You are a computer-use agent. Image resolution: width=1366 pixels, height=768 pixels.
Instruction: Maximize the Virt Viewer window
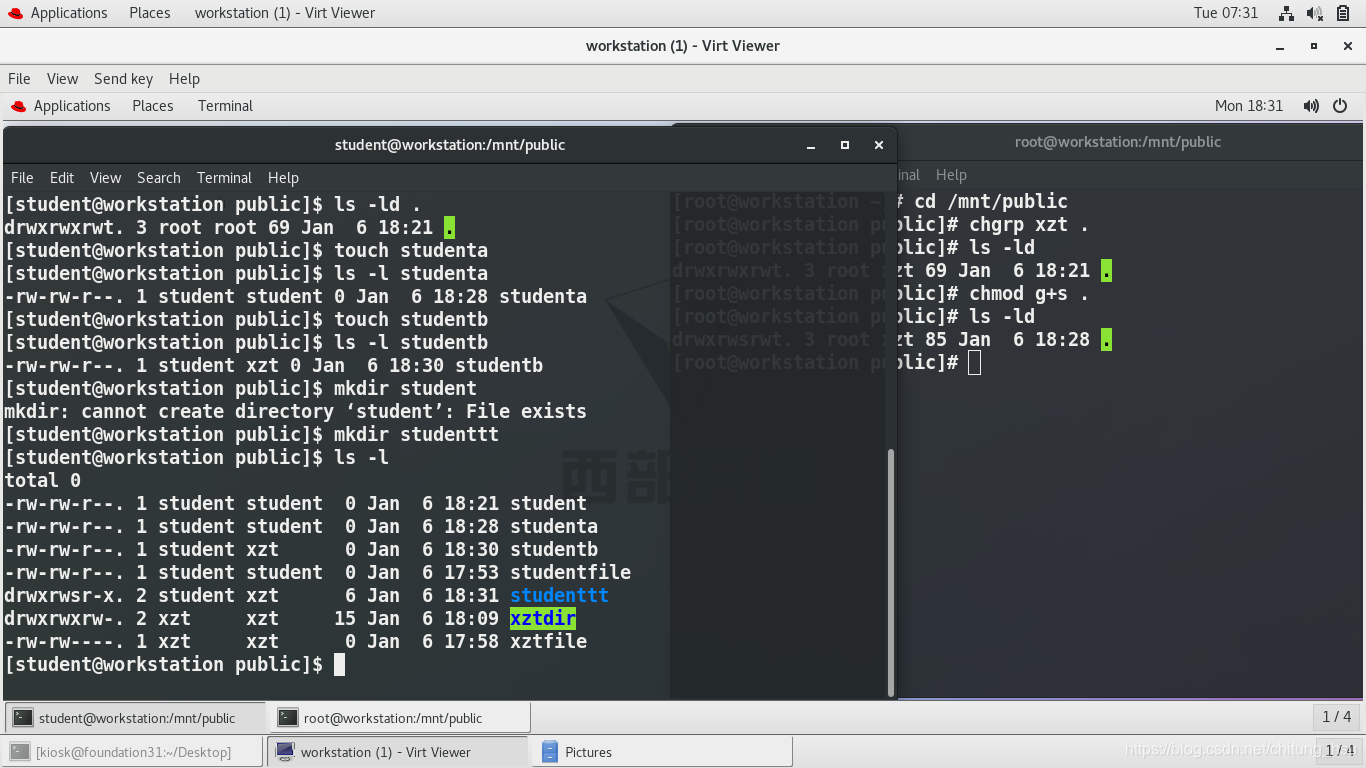1314,46
